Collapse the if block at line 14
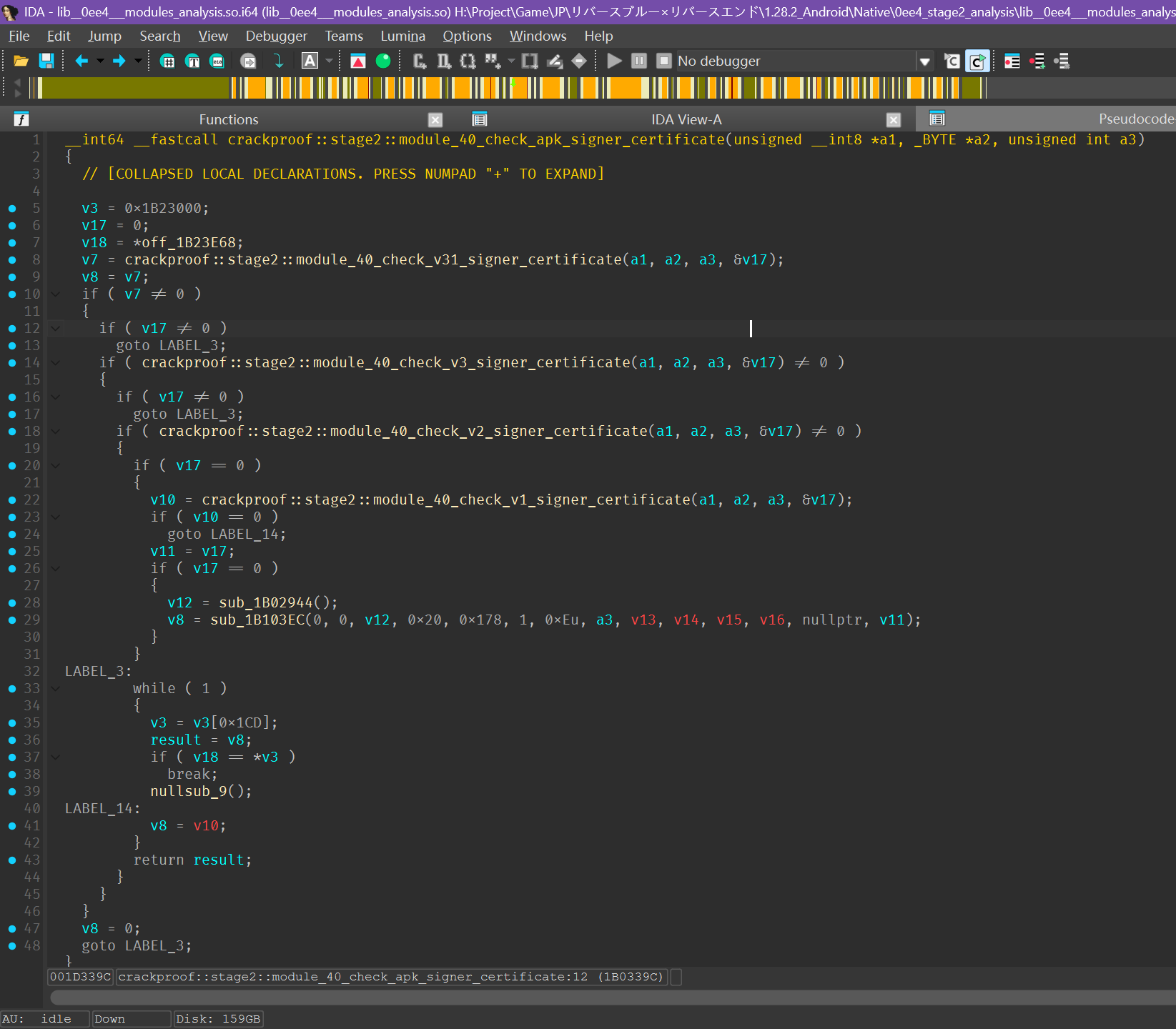This screenshot has height=1029, width=1176. coord(55,363)
